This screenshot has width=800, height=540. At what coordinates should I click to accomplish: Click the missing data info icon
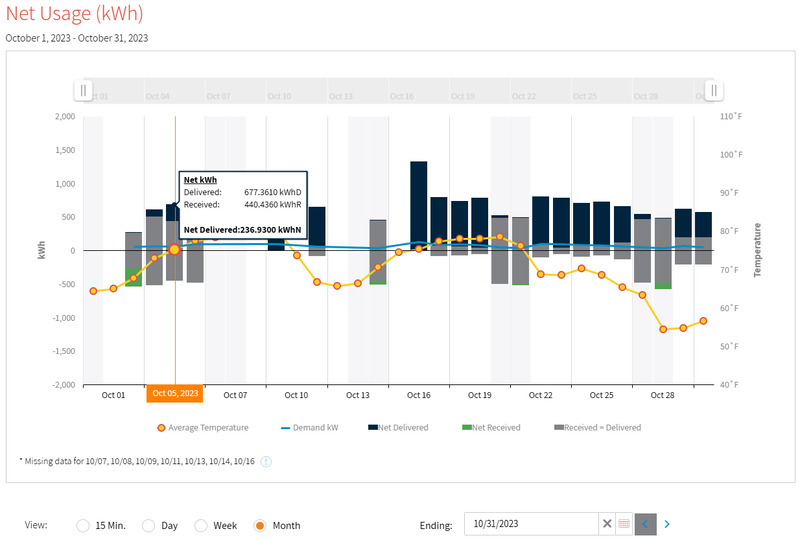tap(266, 462)
